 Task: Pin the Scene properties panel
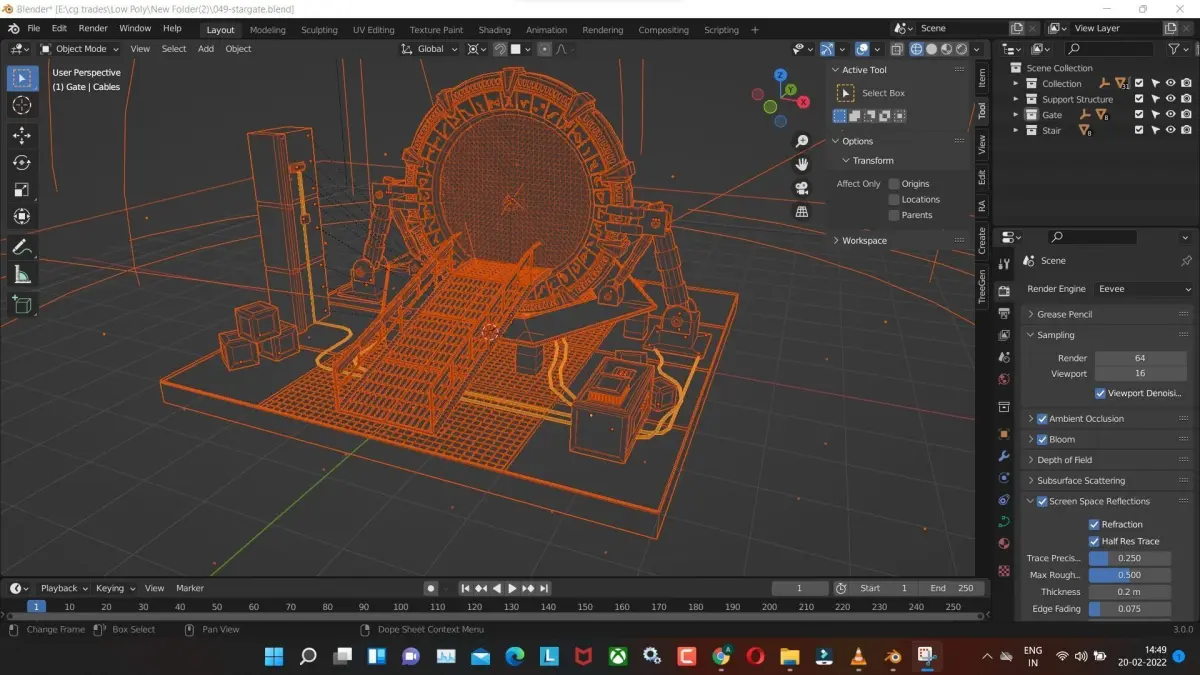[1186, 261]
